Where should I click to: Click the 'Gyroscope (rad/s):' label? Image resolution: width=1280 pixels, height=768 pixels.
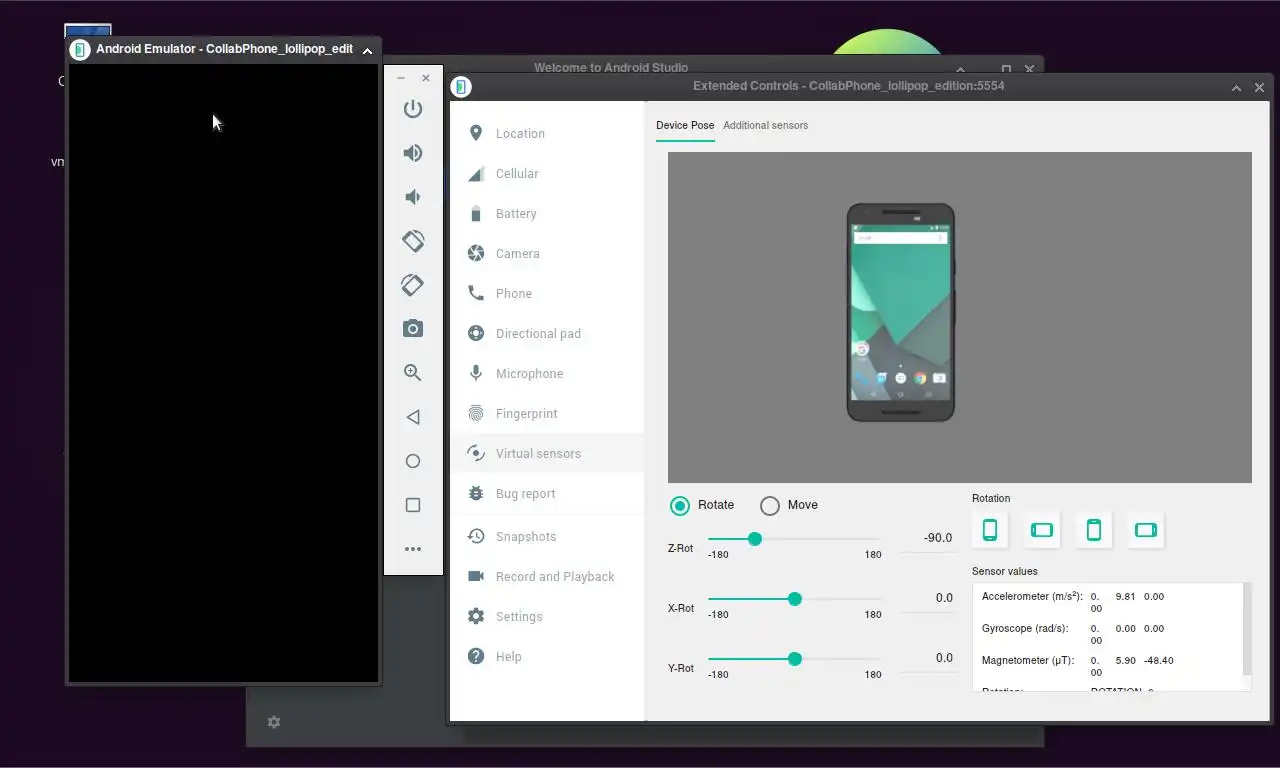click(x=1025, y=628)
